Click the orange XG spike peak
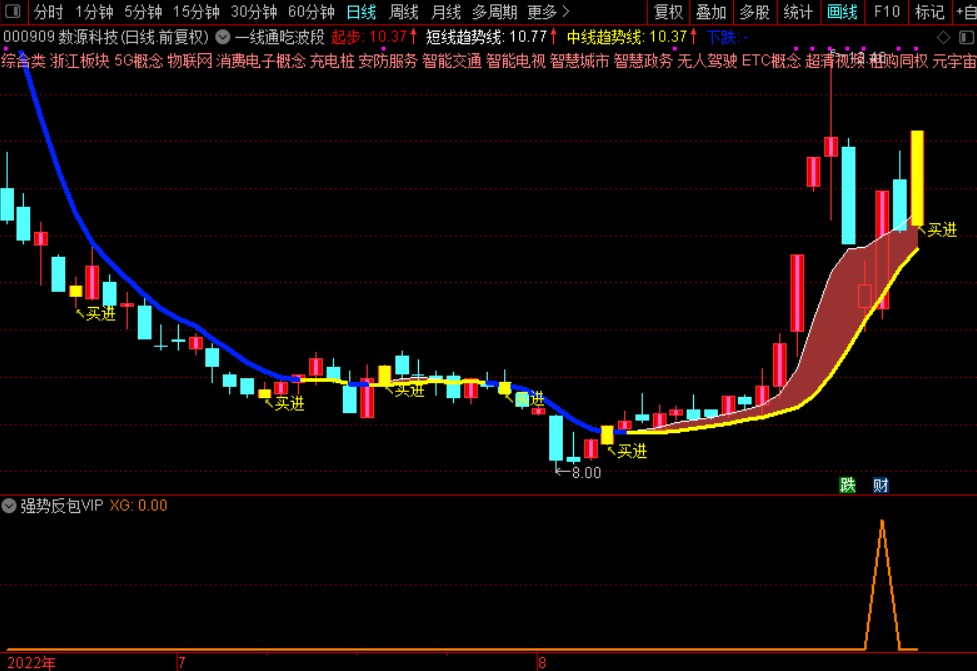The height and width of the screenshot is (671, 977). (882, 523)
